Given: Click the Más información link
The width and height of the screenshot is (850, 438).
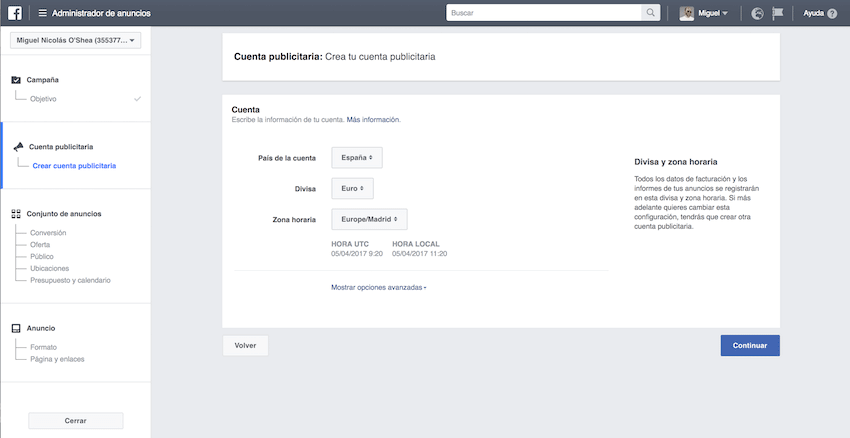Looking at the screenshot, I should click(373, 120).
